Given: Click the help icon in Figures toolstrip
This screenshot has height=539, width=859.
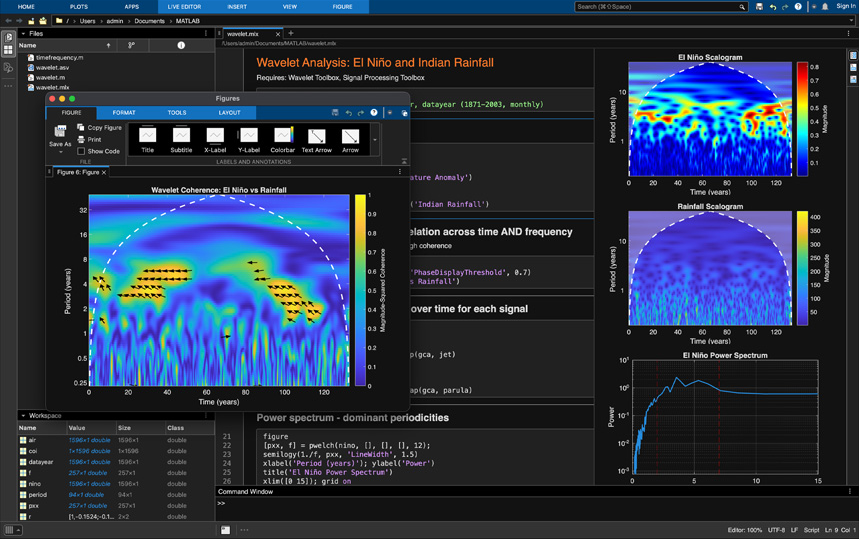Looking at the screenshot, I should 374,113.
